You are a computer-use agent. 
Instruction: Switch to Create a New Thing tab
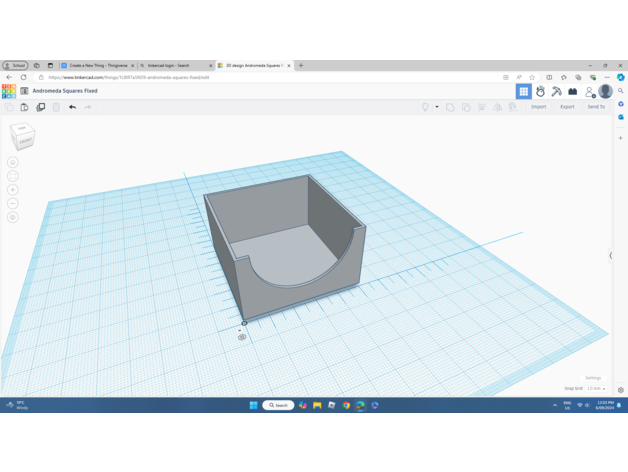[97, 65]
